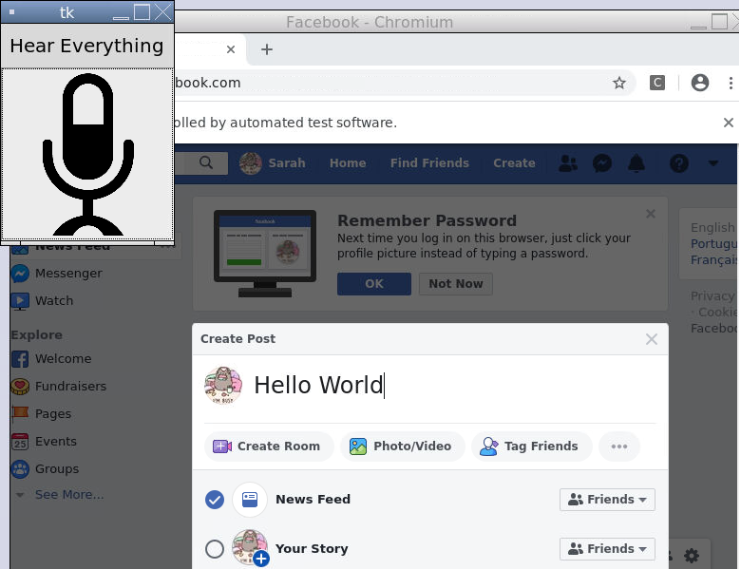Click Not Now on Remember Password

click(x=456, y=284)
